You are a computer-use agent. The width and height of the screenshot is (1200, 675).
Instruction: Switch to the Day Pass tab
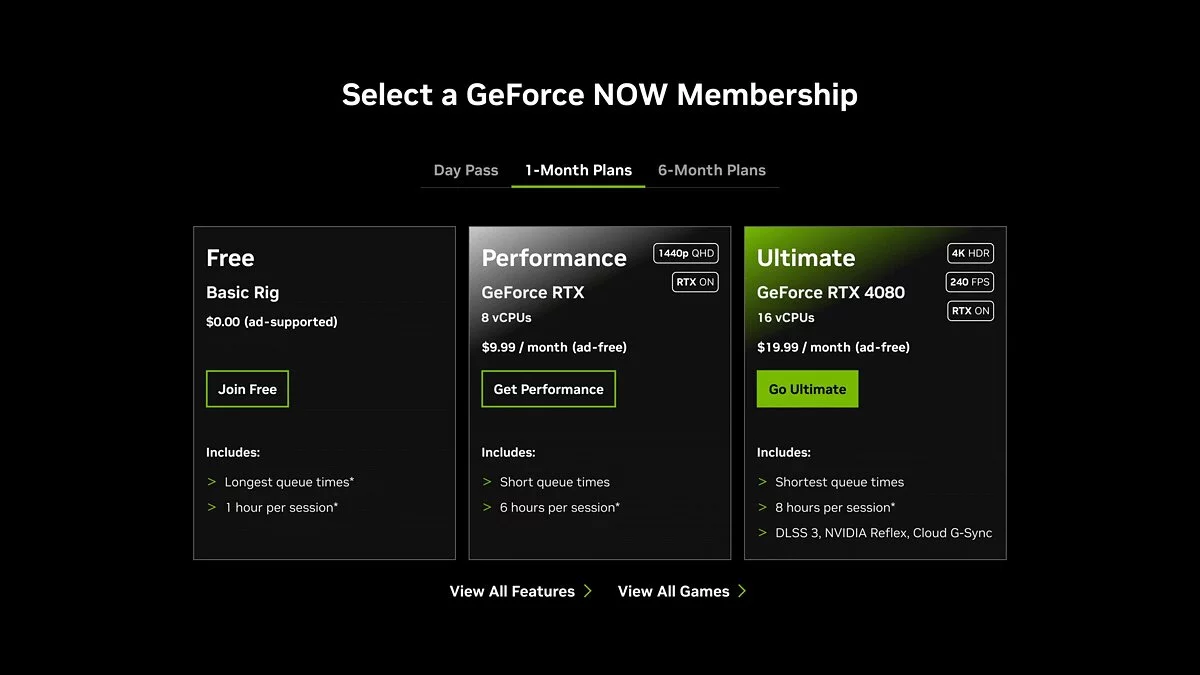pyautogui.click(x=466, y=170)
